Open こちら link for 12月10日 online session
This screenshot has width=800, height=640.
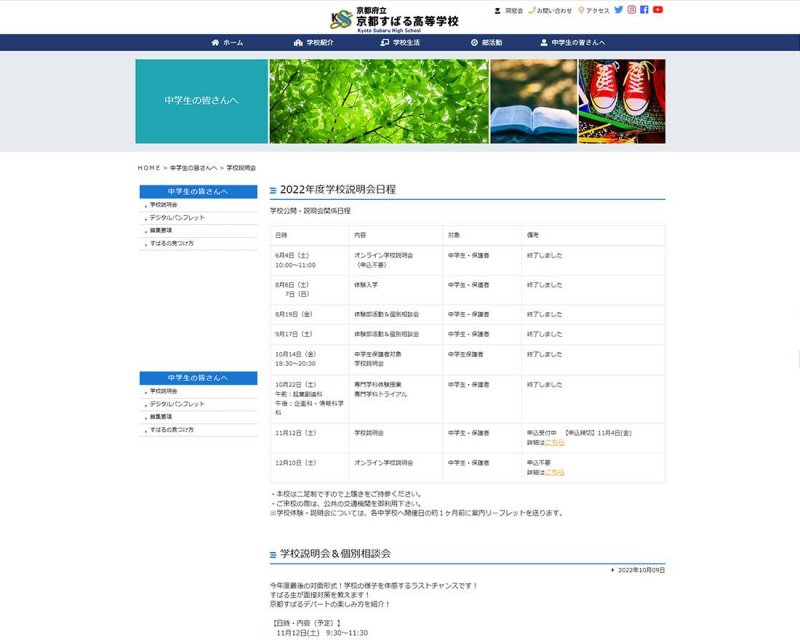pos(554,472)
